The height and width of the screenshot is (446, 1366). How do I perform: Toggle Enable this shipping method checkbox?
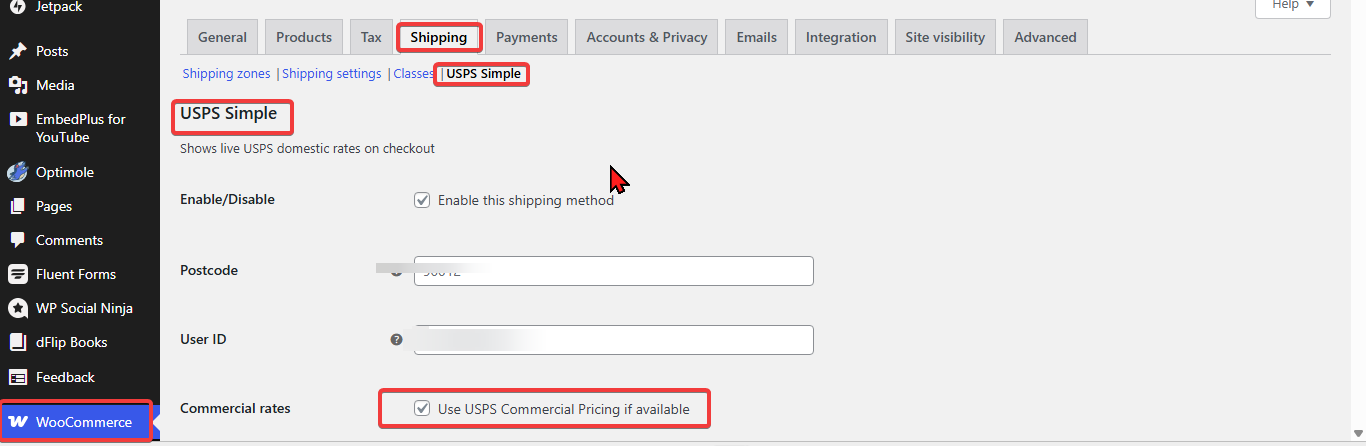click(422, 200)
